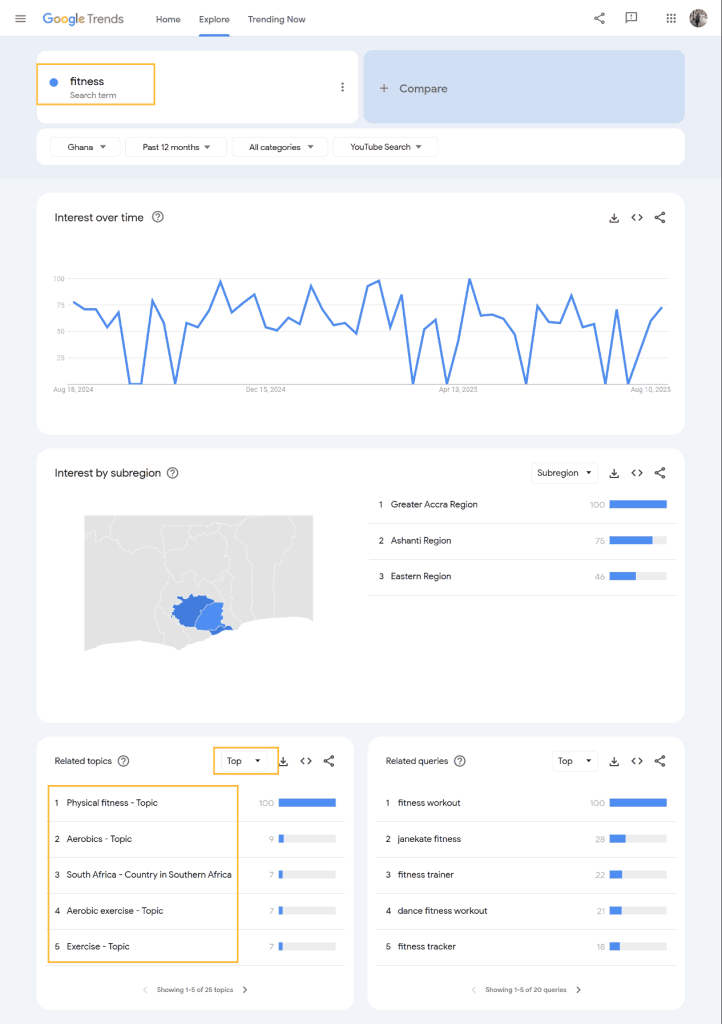Embed the Related queries widget

coord(637,761)
